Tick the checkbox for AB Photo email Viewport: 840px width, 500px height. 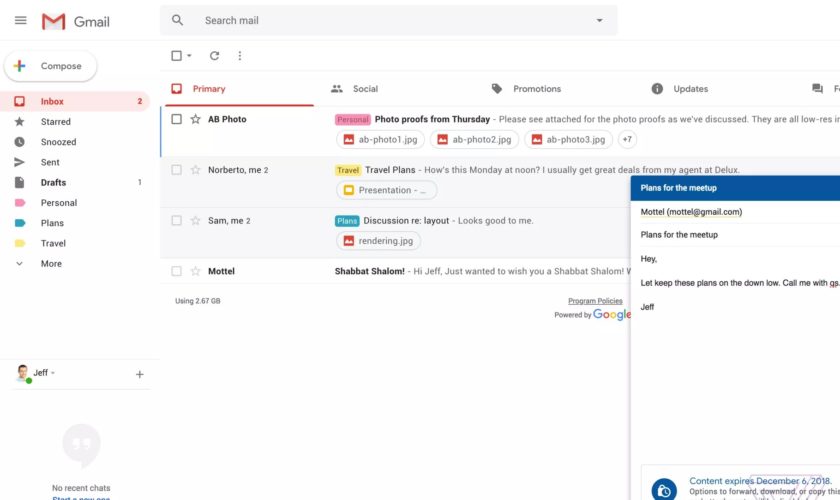[176, 119]
